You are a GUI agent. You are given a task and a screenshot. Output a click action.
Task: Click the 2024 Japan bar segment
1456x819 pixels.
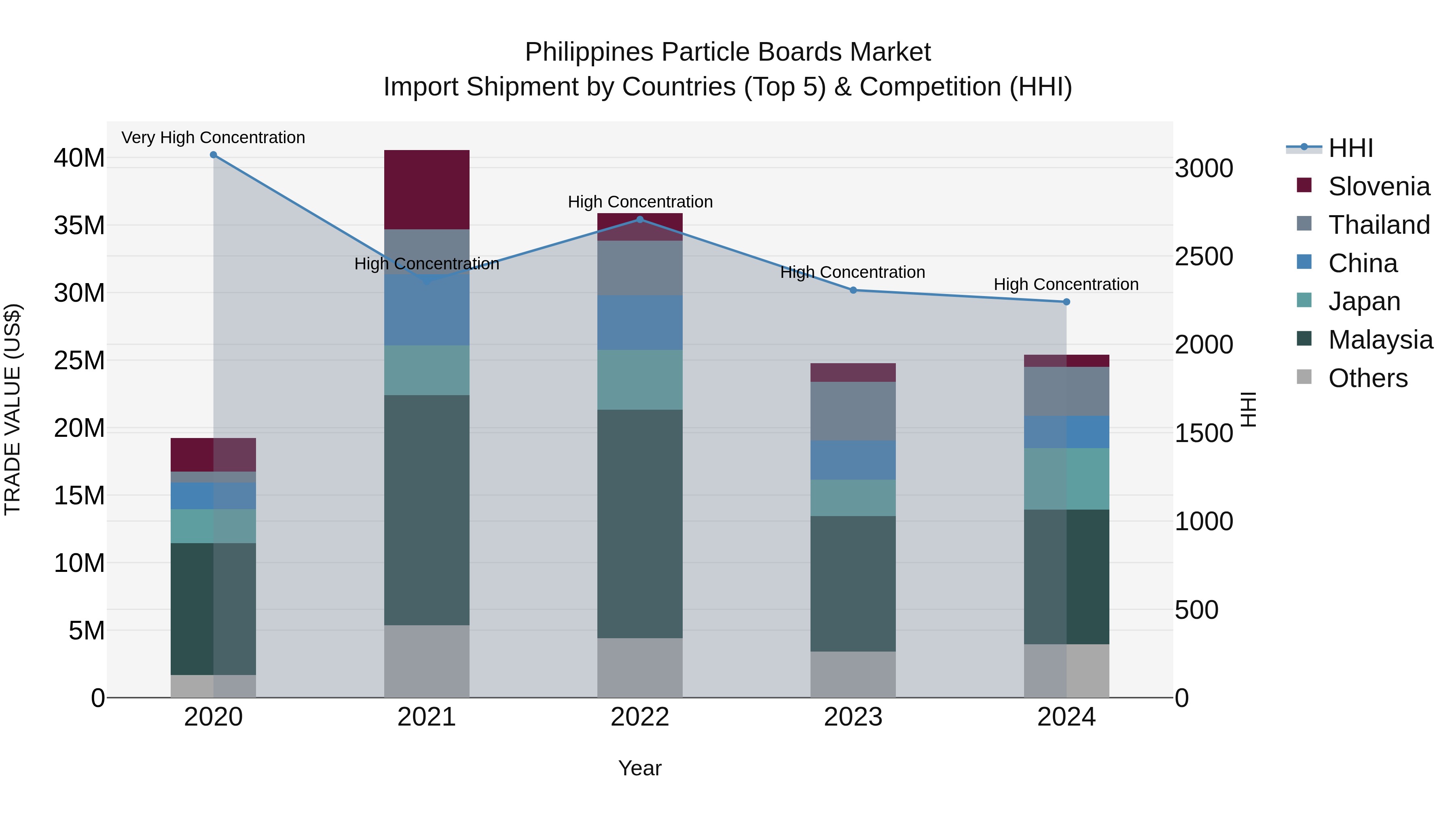tap(1067, 479)
